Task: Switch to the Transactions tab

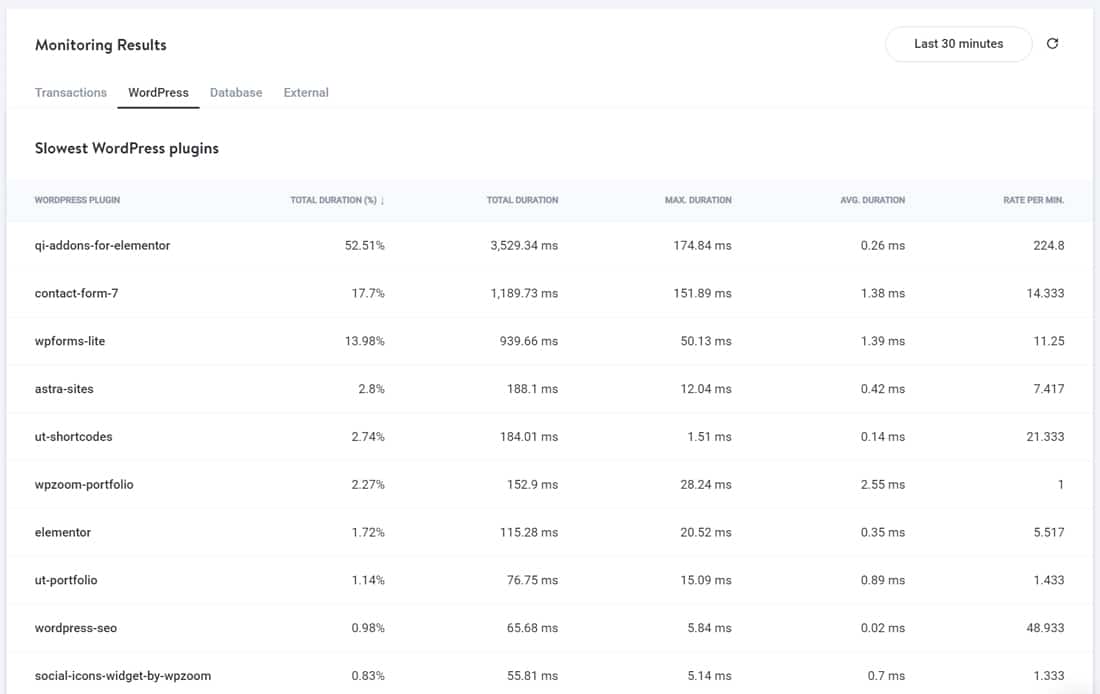Action: click(x=70, y=92)
